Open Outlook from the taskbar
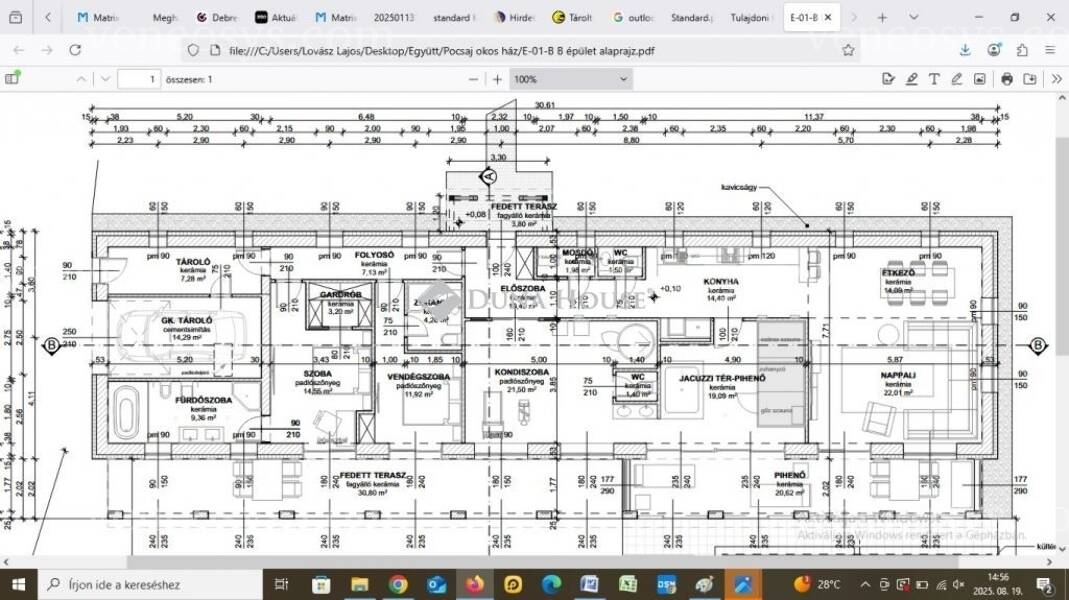1069x600 pixels. (437, 584)
